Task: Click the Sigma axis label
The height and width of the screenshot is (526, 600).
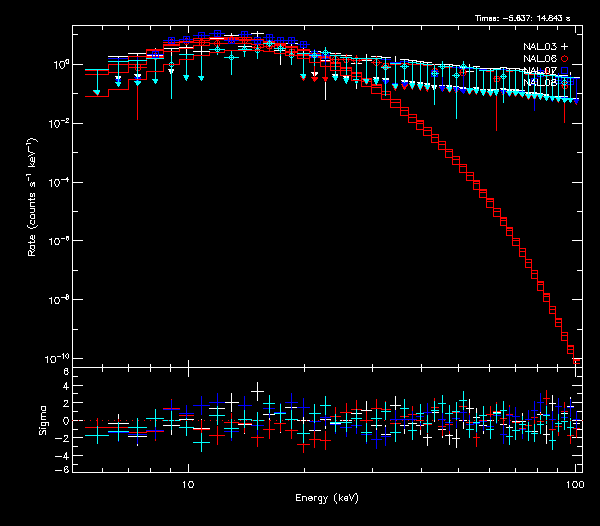Action: 42,420
